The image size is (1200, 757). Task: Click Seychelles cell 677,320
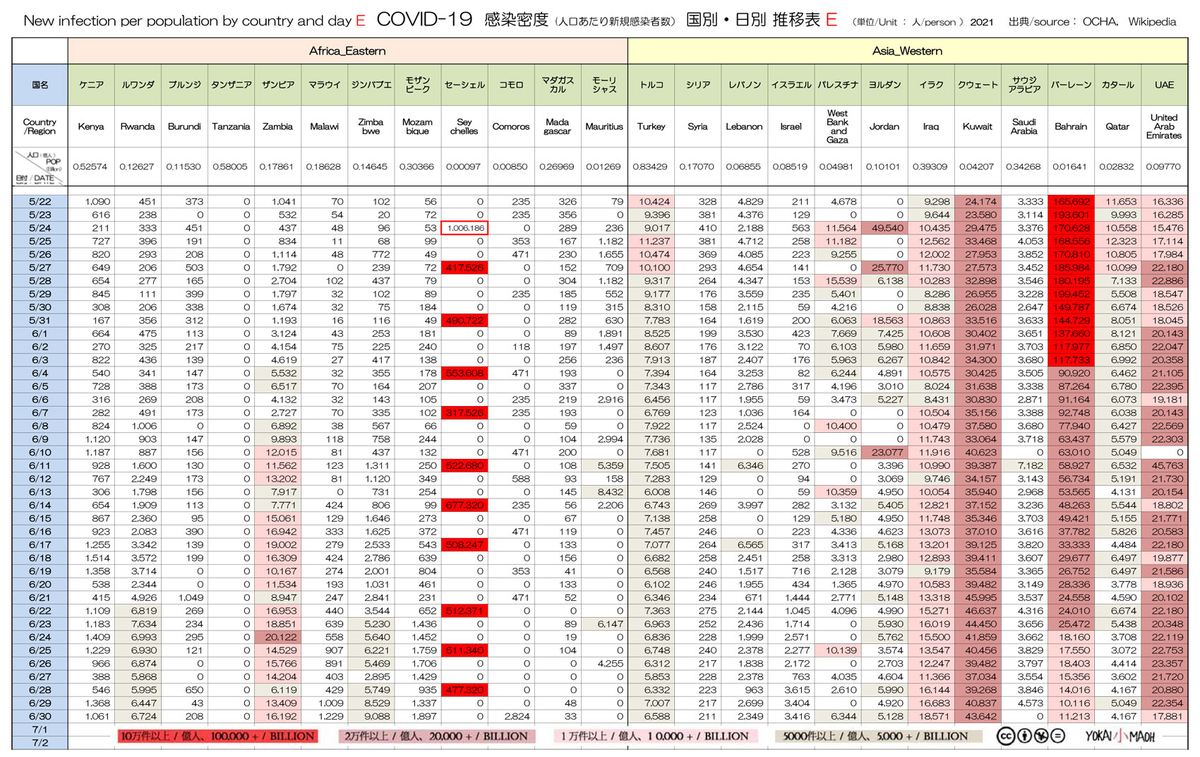[x=464, y=504]
